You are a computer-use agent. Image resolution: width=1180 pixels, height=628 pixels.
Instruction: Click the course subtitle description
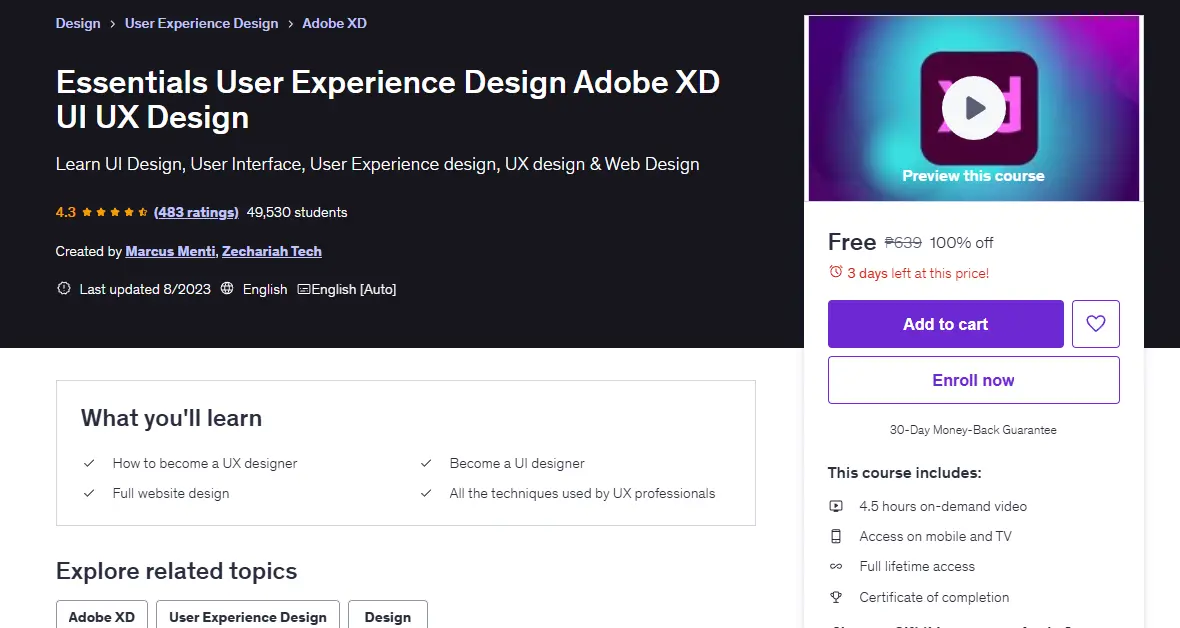point(378,164)
